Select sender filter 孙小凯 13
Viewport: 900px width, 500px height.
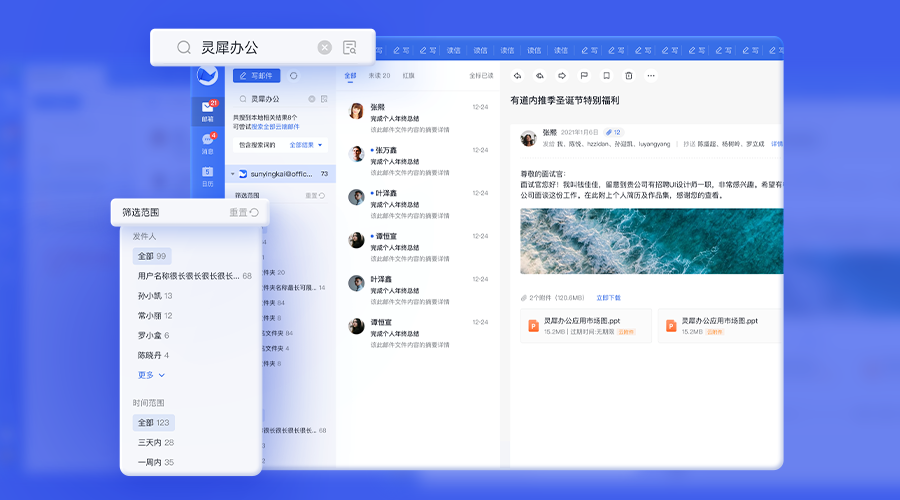click(155, 296)
